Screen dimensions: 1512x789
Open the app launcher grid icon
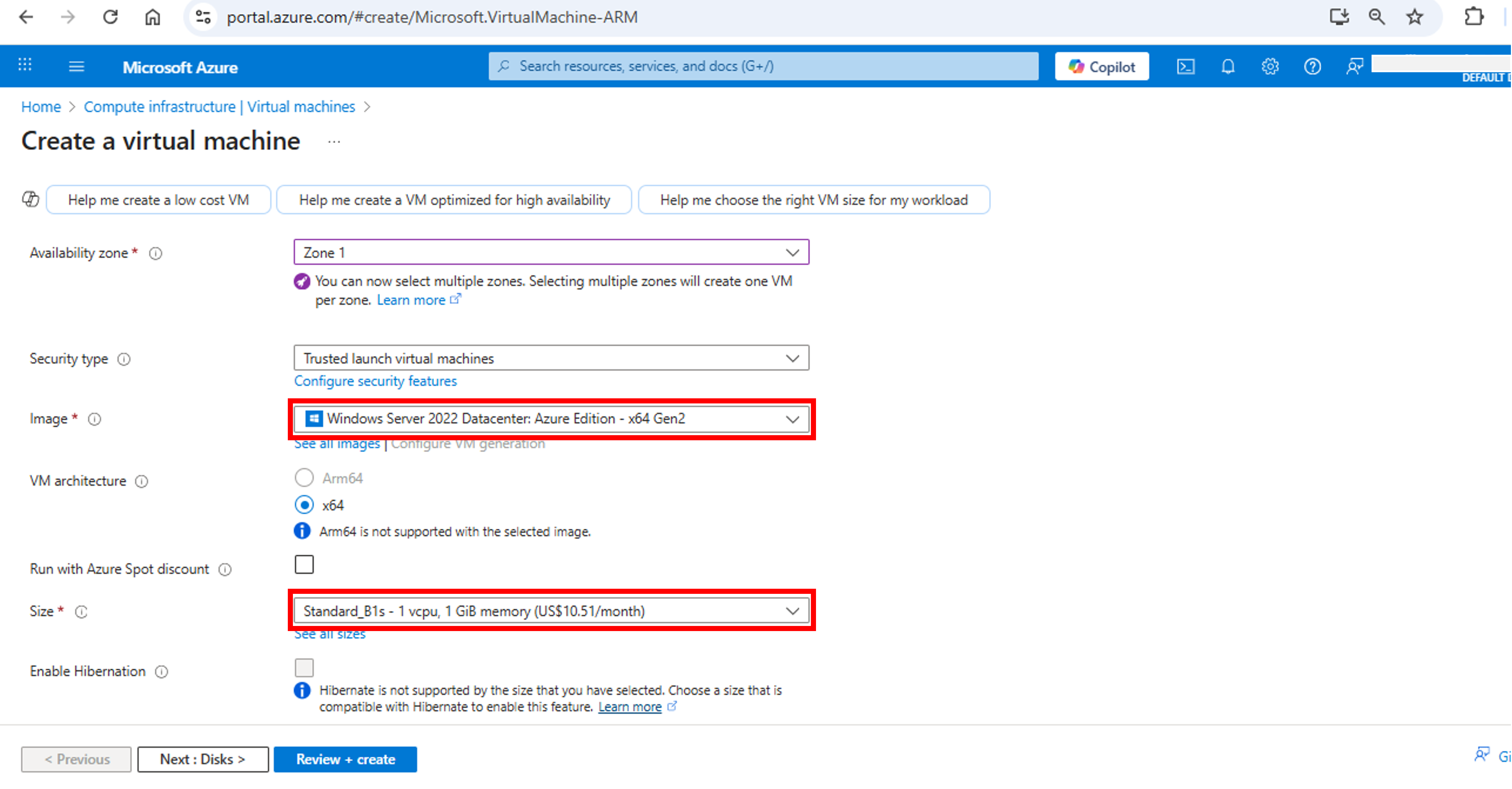tap(24, 65)
